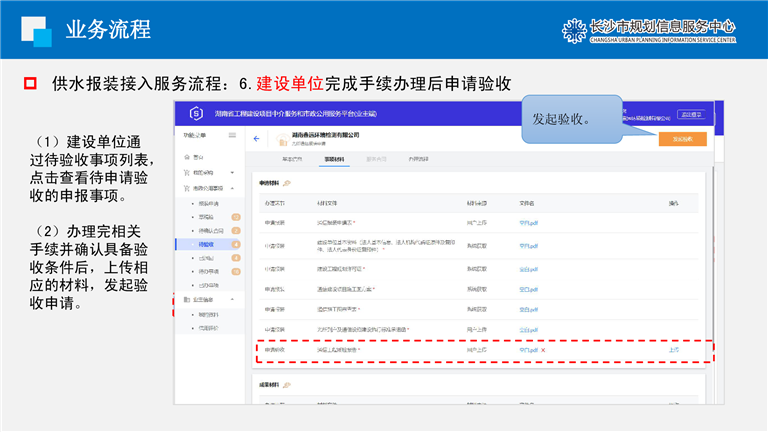Expand the second sidebar menu group arrow
Image resolution: width=768 pixels, height=432 pixels.
click(x=232, y=173)
